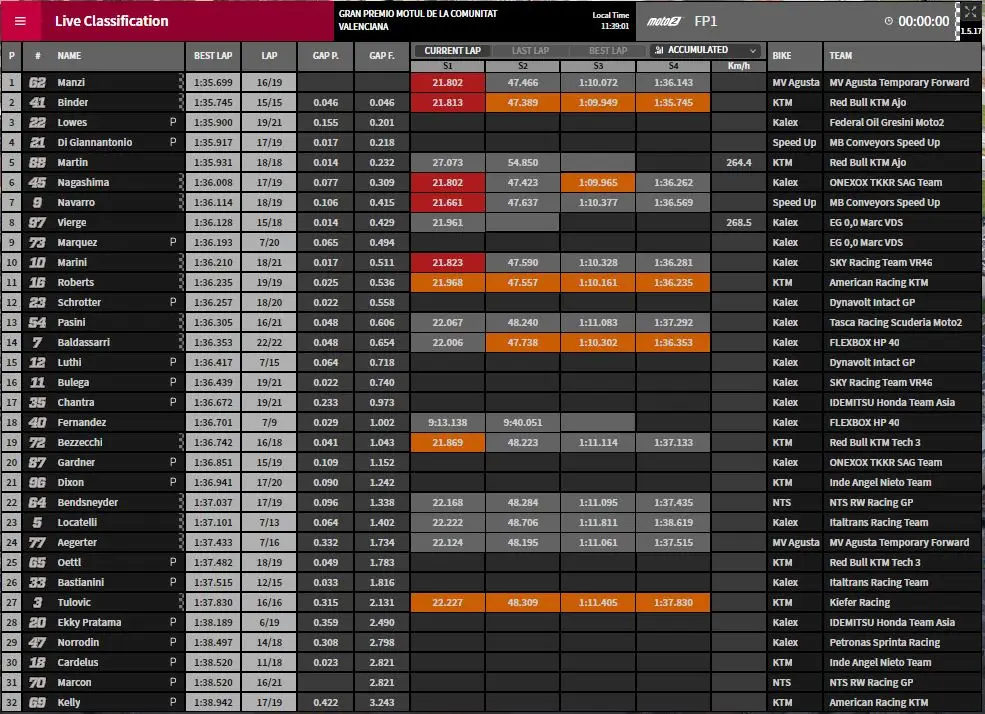This screenshot has height=714, width=985.
Task: Click the icon beside ACCUMULATED label
Action: (658, 50)
